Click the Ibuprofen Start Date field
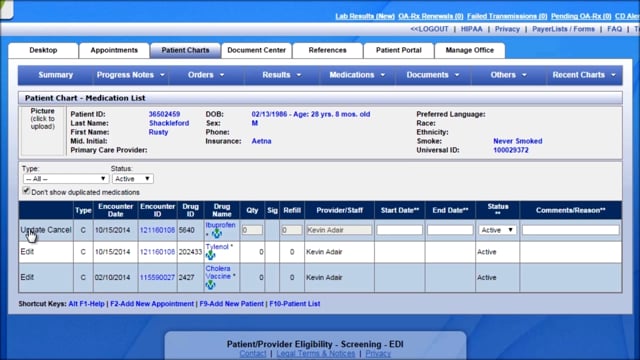The height and width of the screenshot is (360, 640). click(x=400, y=230)
